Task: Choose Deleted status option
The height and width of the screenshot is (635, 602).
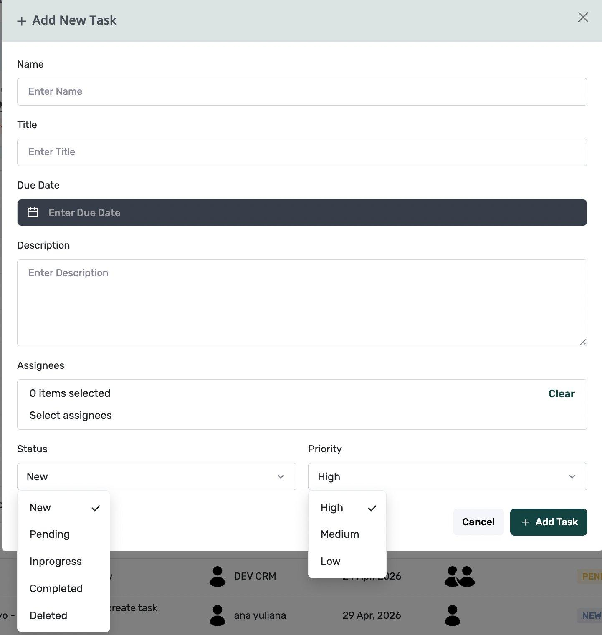Action: click(x=64, y=616)
